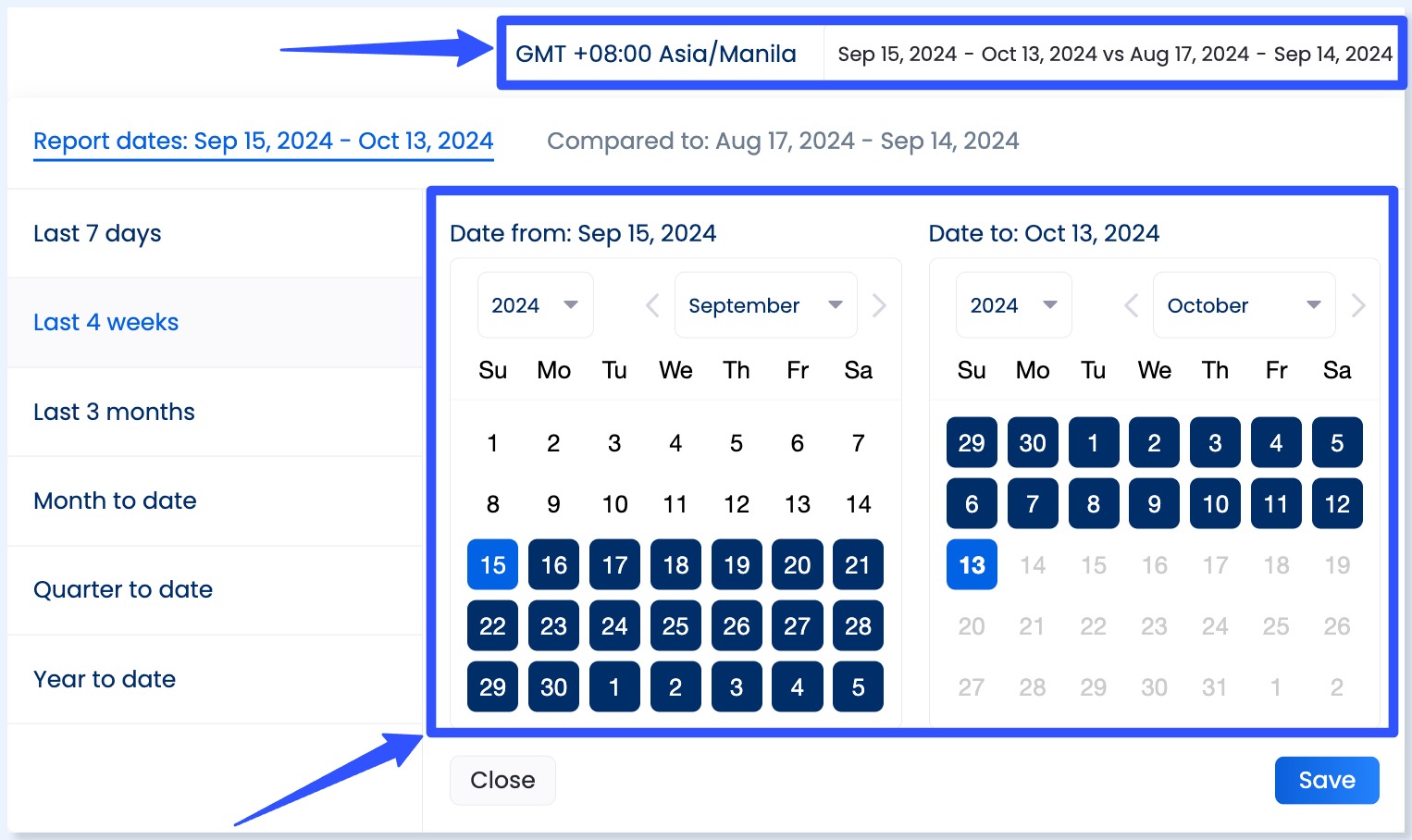
Task: Choose the Last 3 months range
Action: (x=114, y=412)
